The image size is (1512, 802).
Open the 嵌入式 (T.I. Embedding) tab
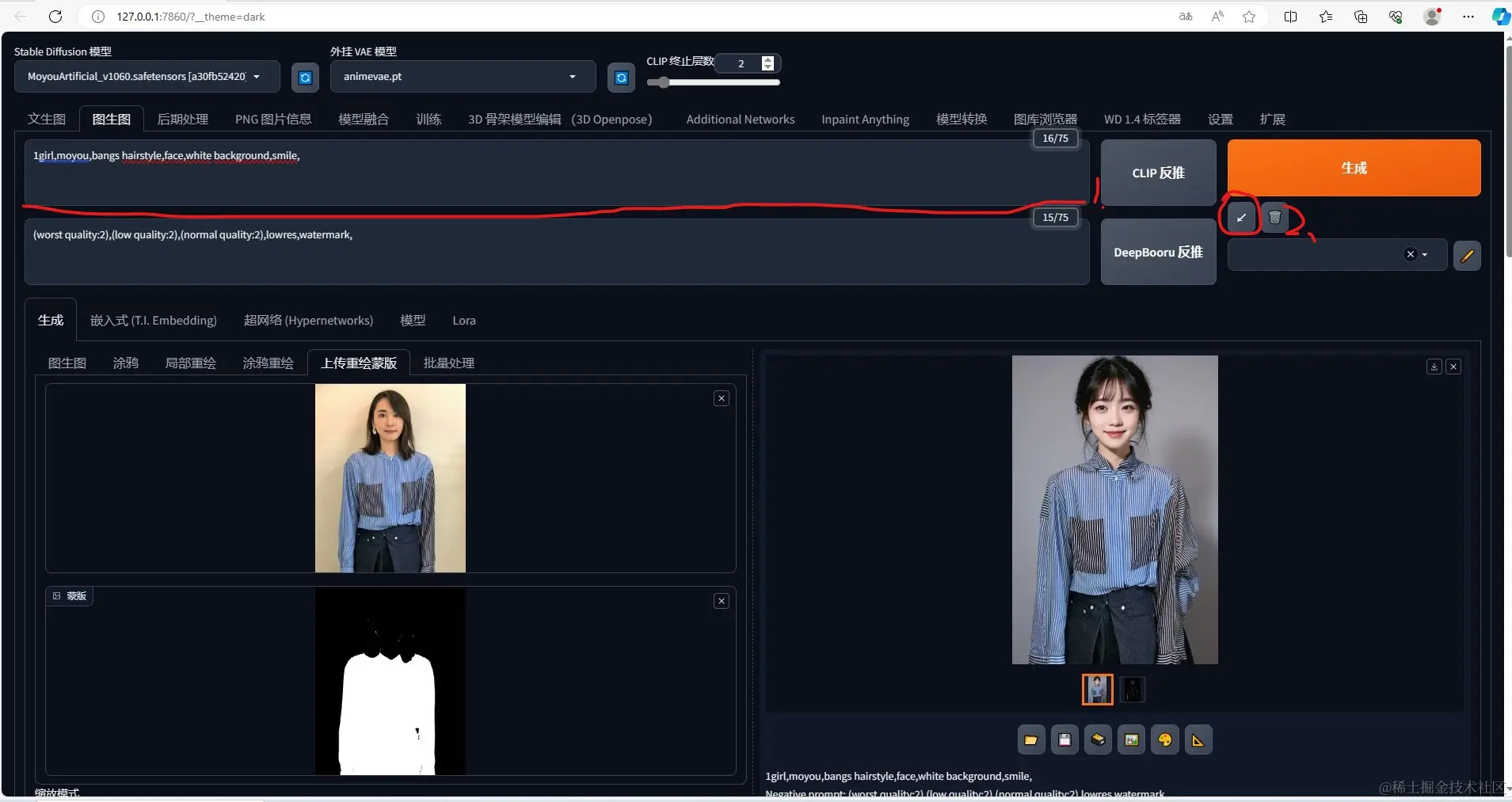tap(154, 320)
